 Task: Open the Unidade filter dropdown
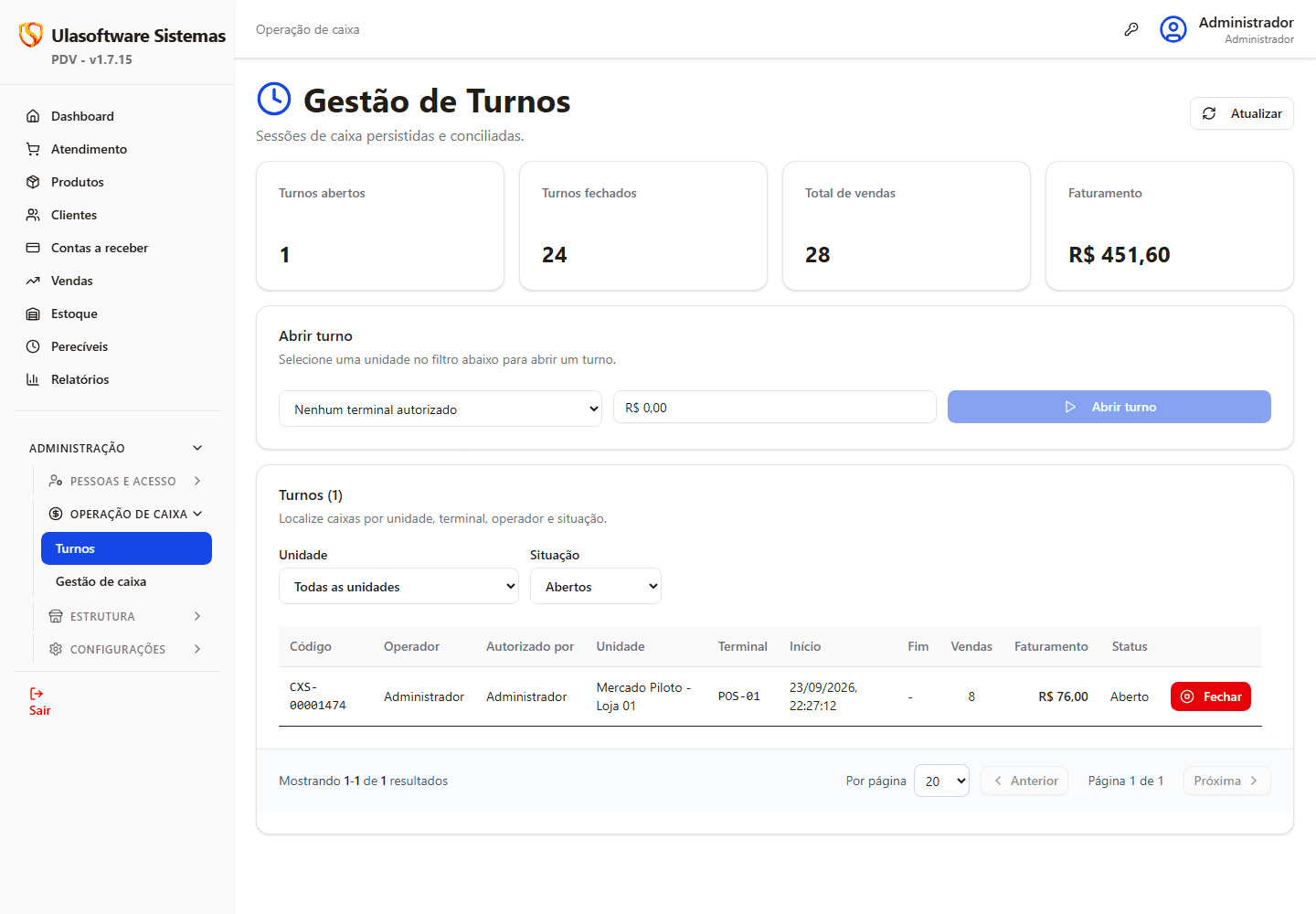tap(398, 586)
